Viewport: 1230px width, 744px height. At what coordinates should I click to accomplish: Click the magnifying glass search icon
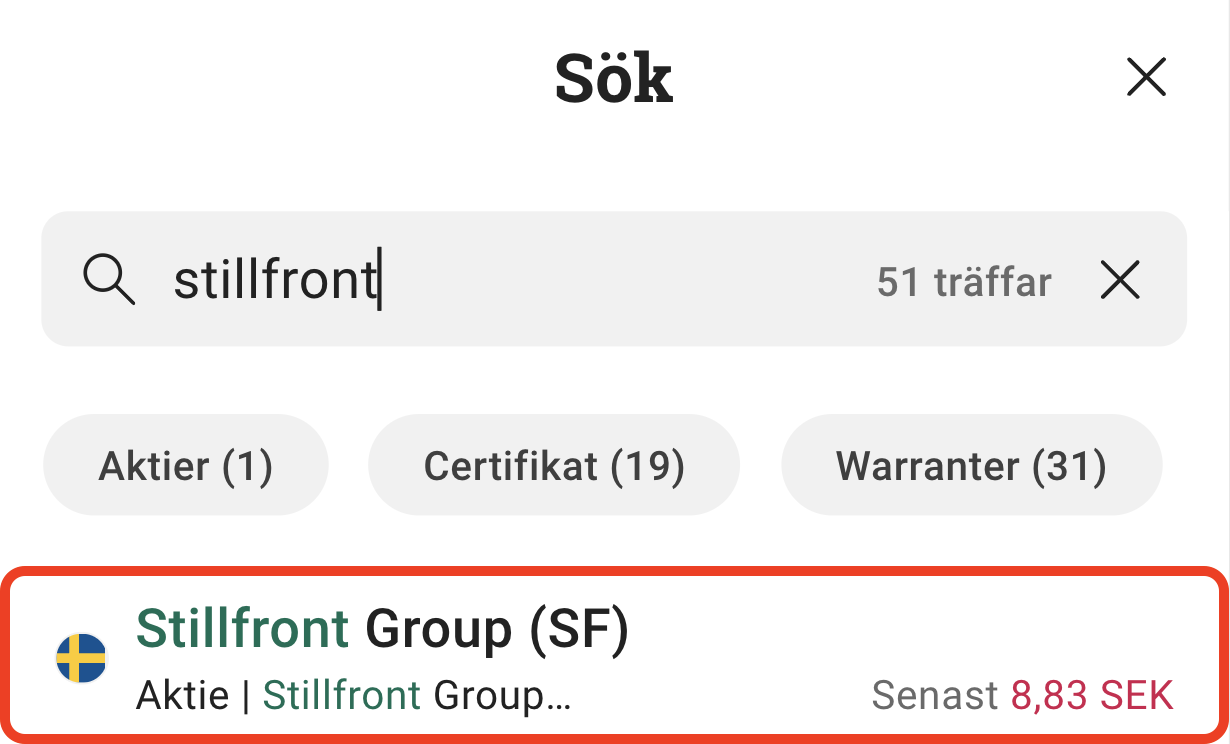pyautogui.click(x=108, y=279)
